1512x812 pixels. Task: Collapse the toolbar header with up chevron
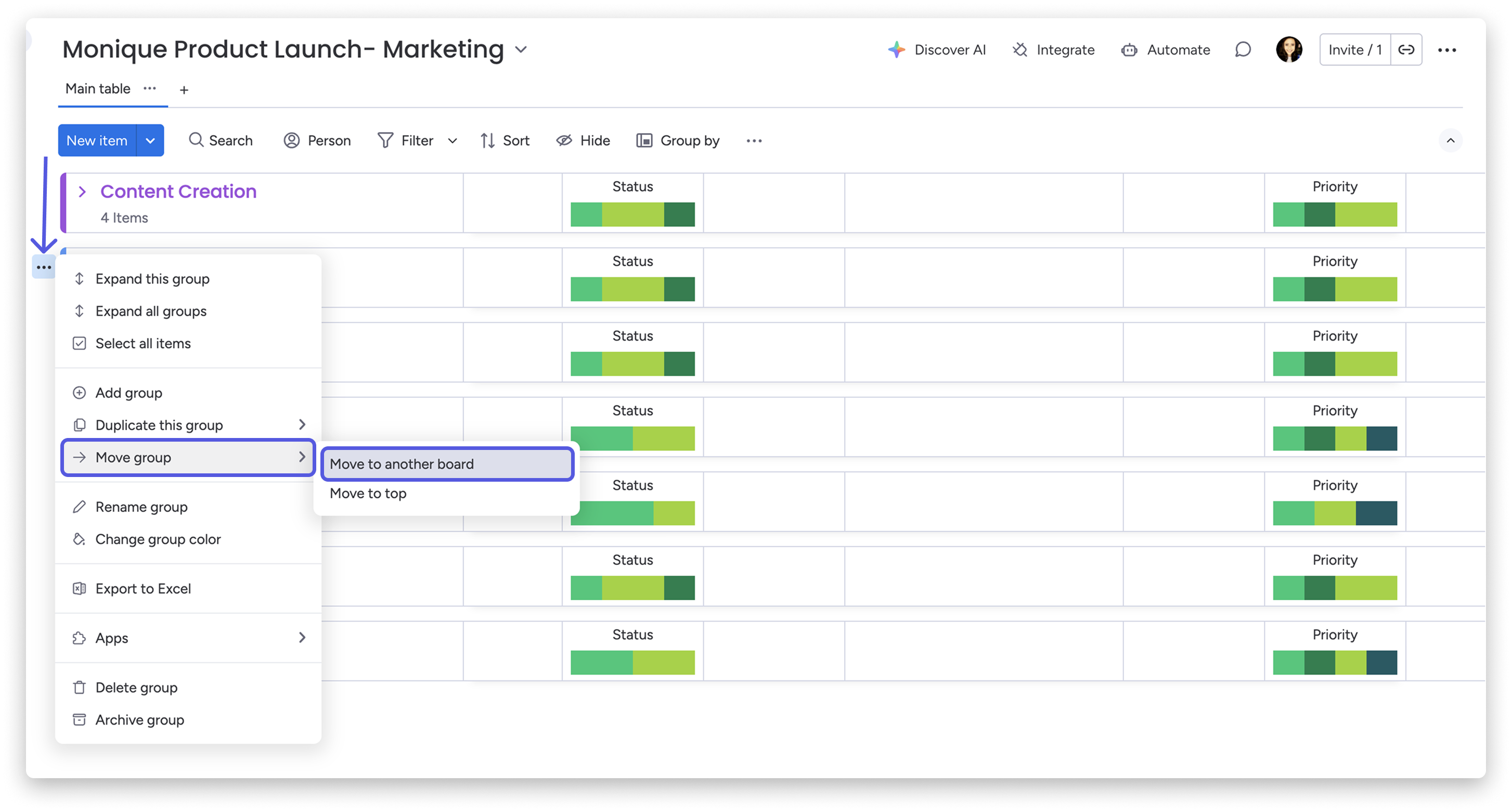tap(1451, 140)
